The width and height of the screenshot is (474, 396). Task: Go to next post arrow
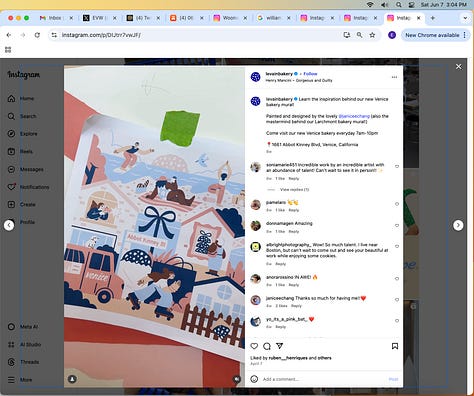pyautogui.click(x=458, y=225)
